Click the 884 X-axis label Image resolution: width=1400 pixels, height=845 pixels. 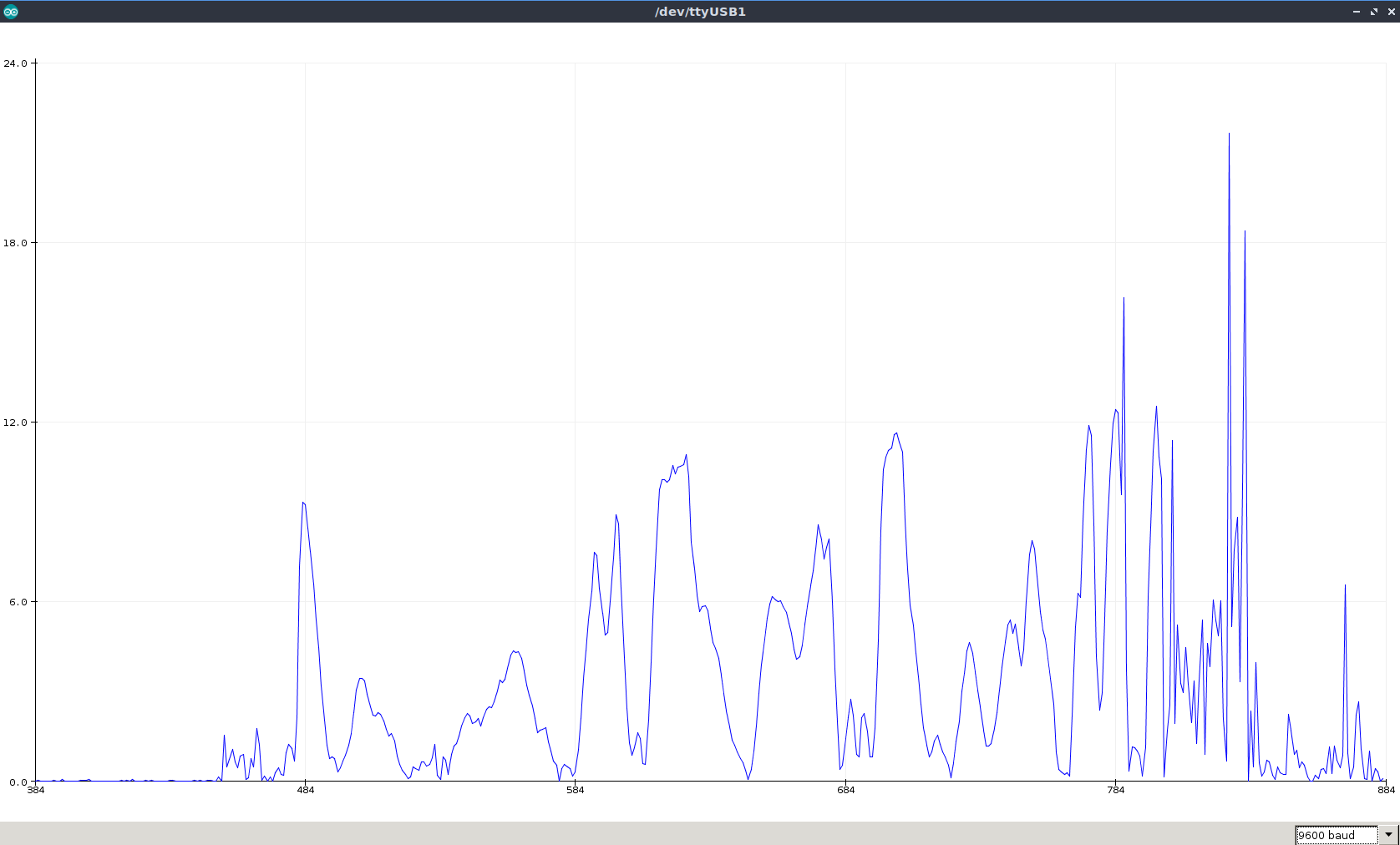[x=1387, y=790]
